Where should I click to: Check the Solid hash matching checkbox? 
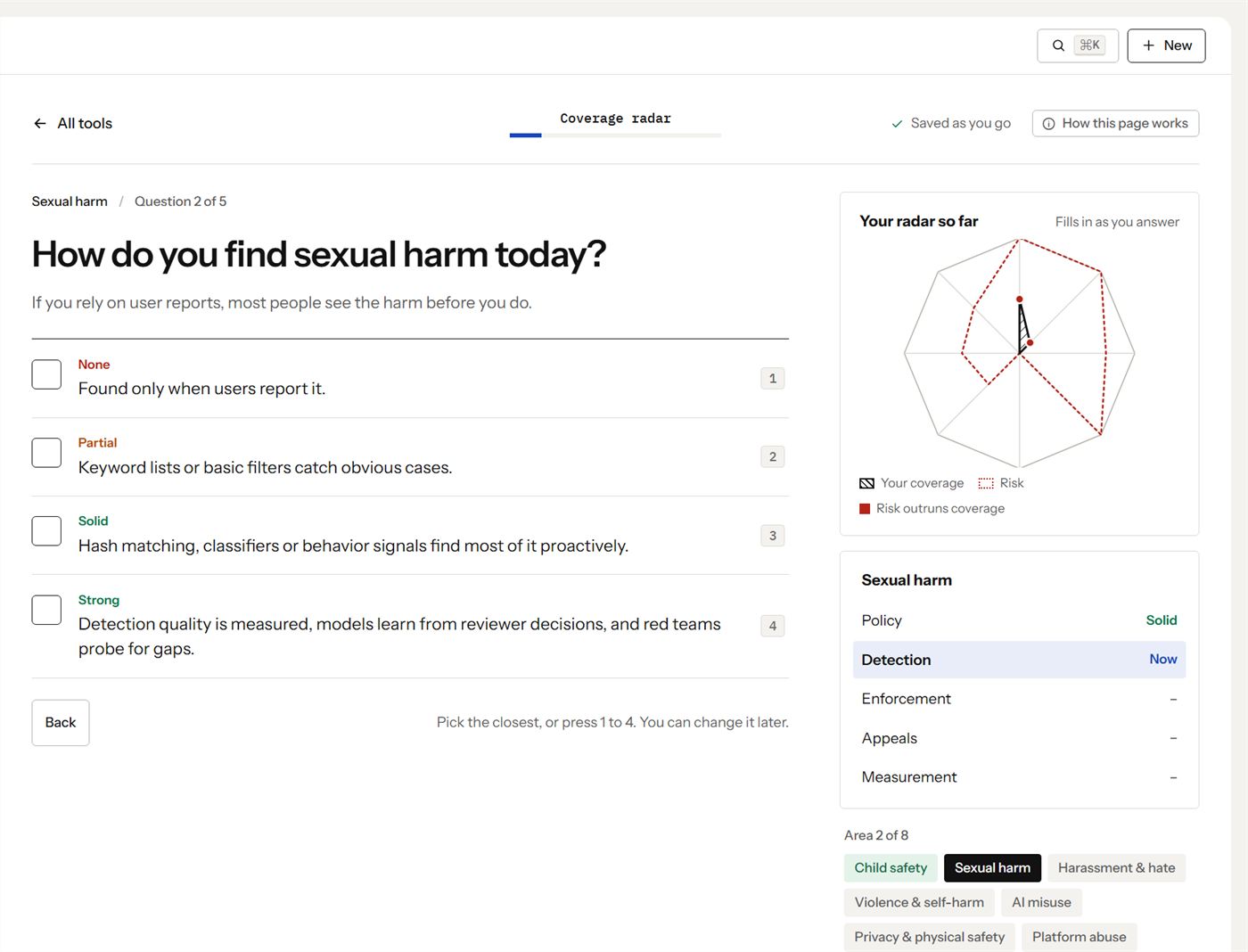coord(46,531)
